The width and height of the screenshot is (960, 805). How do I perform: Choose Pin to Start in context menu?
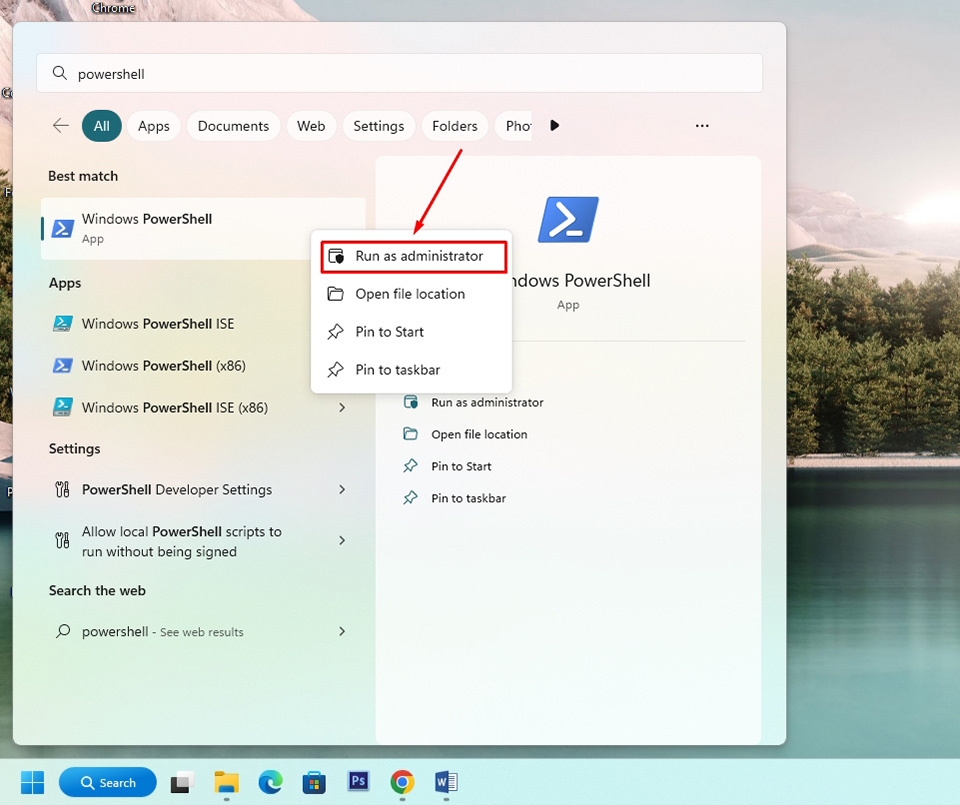click(411, 332)
